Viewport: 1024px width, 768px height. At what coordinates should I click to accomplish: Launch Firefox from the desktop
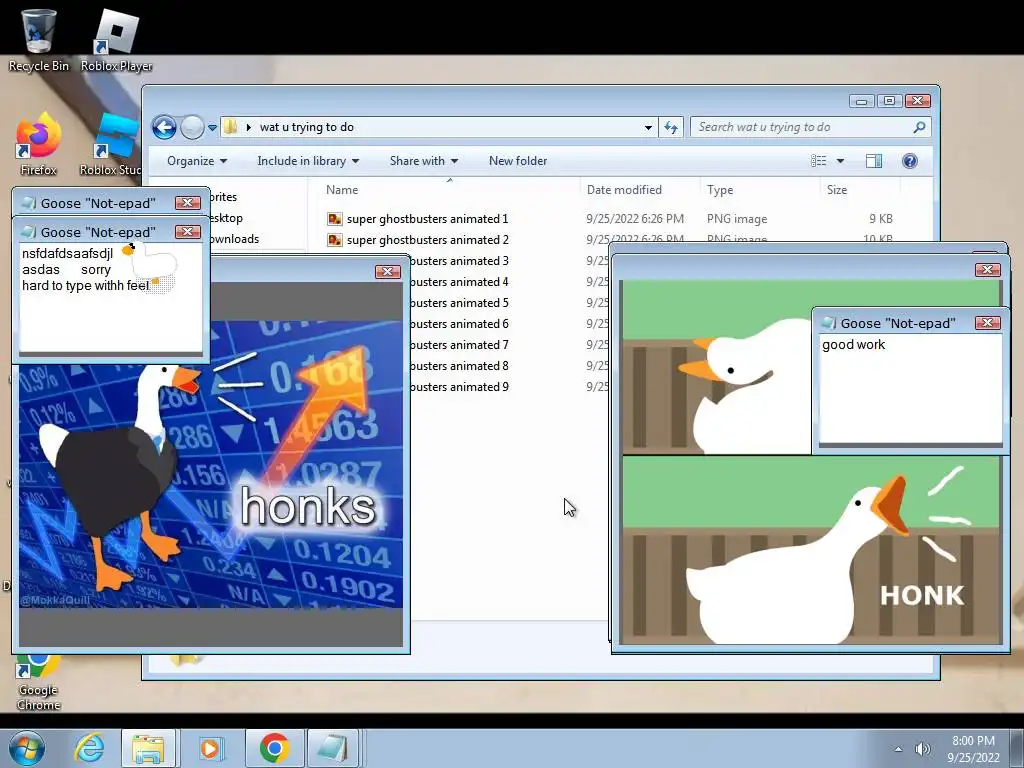38,144
